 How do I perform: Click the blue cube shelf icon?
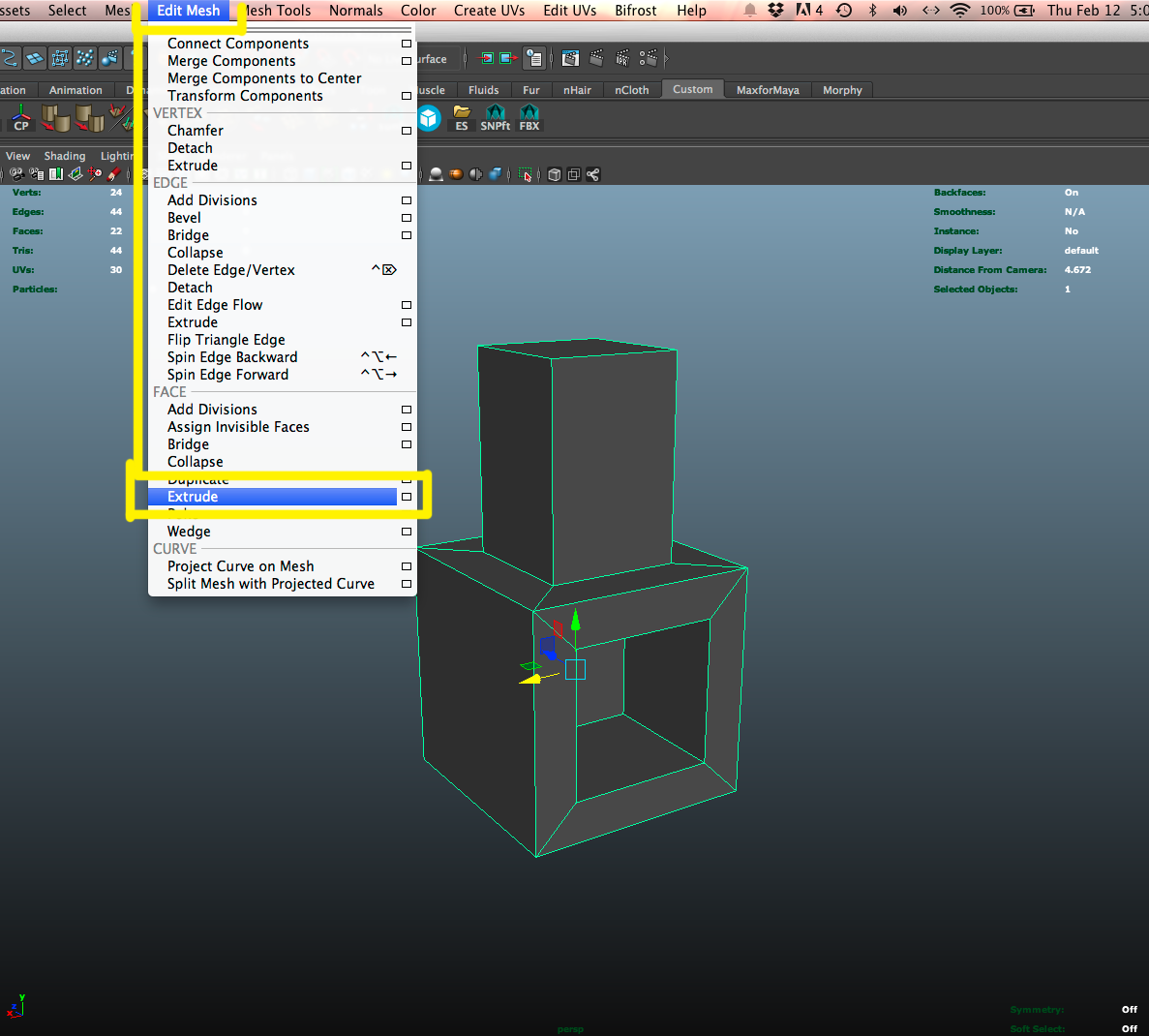pos(429,118)
